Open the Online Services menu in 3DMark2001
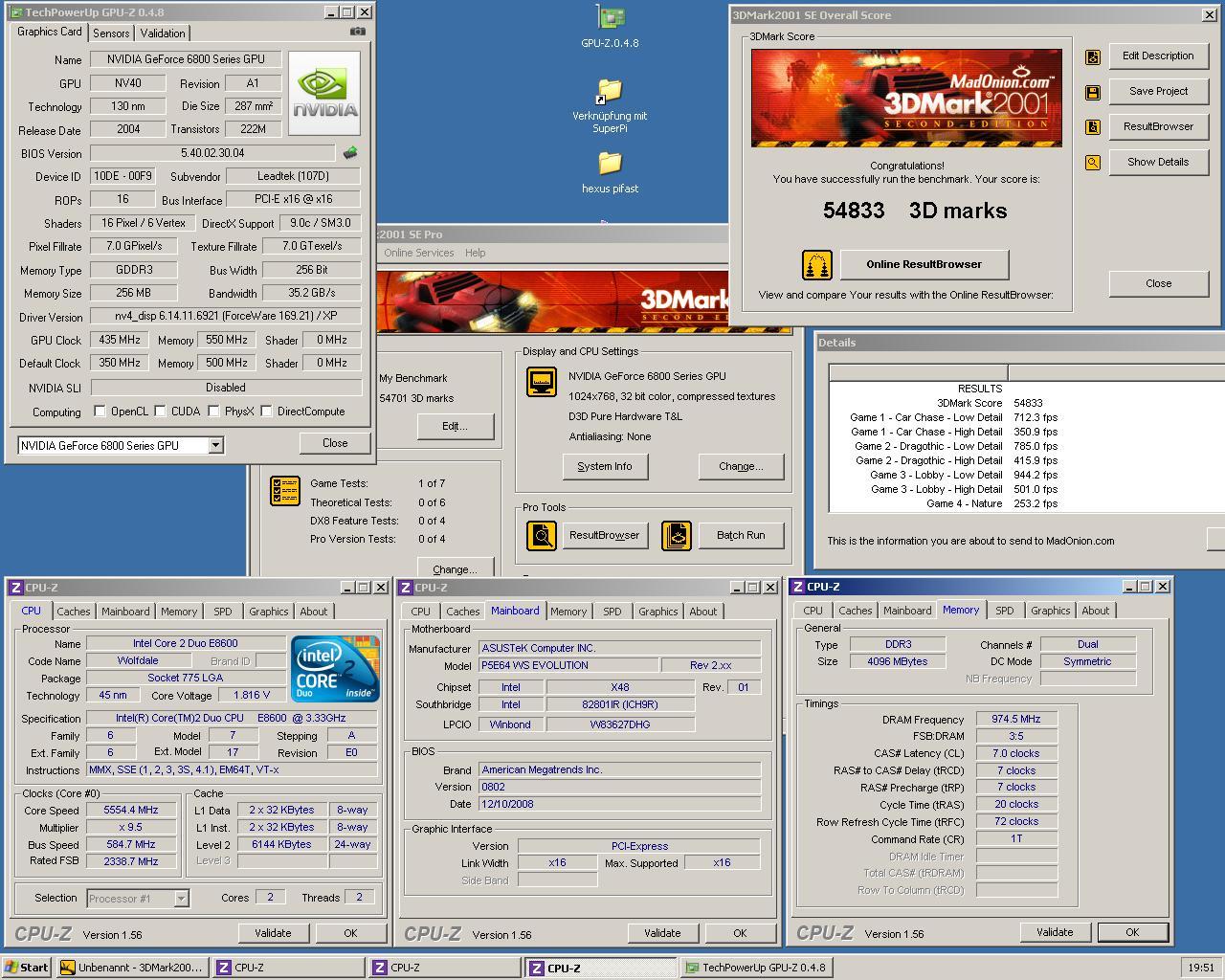 pos(419,253)
